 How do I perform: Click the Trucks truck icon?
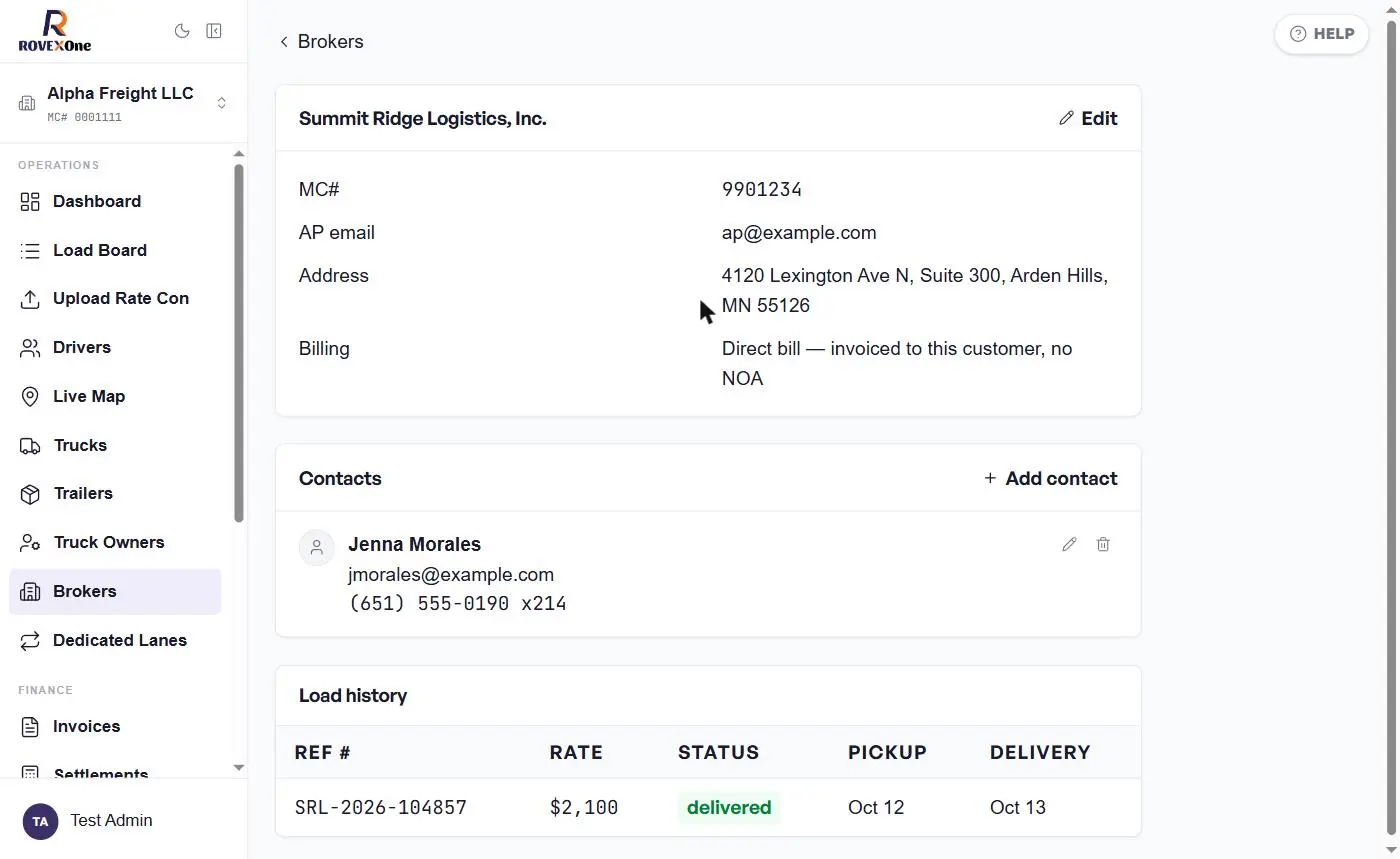tap(30, 445)
